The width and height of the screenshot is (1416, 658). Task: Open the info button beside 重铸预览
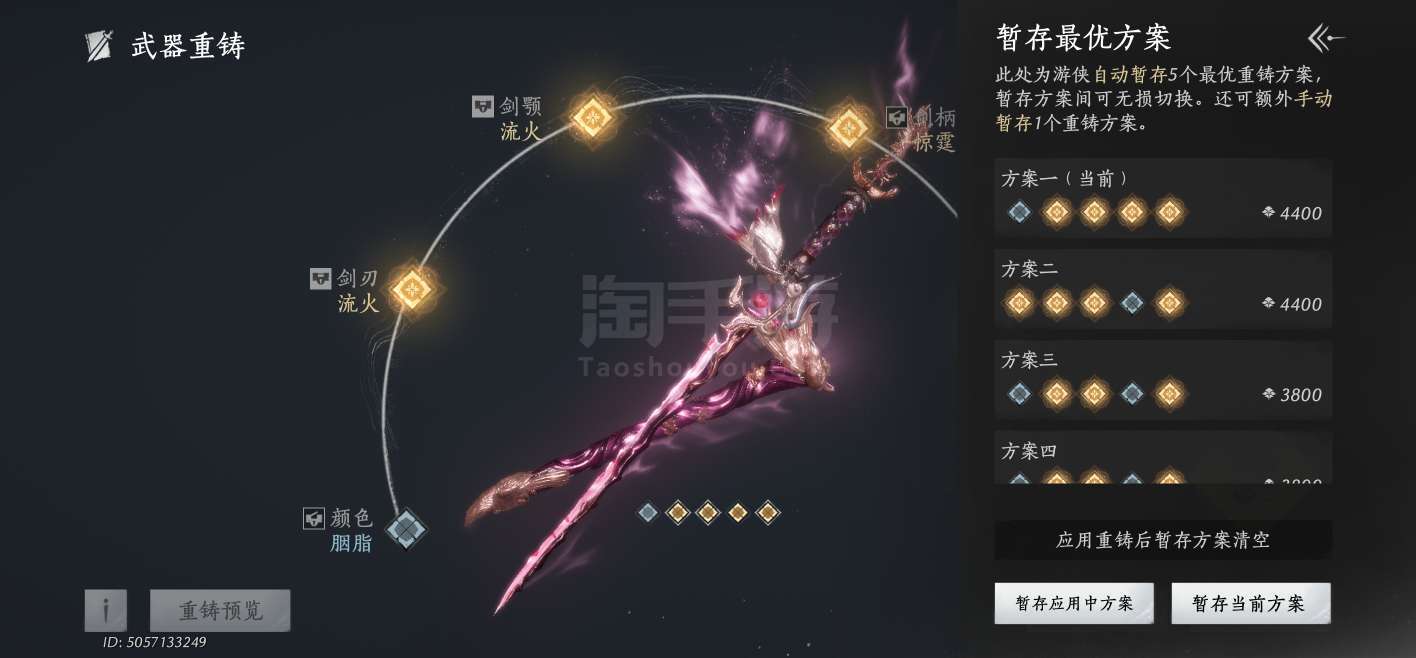coord(106,610)
